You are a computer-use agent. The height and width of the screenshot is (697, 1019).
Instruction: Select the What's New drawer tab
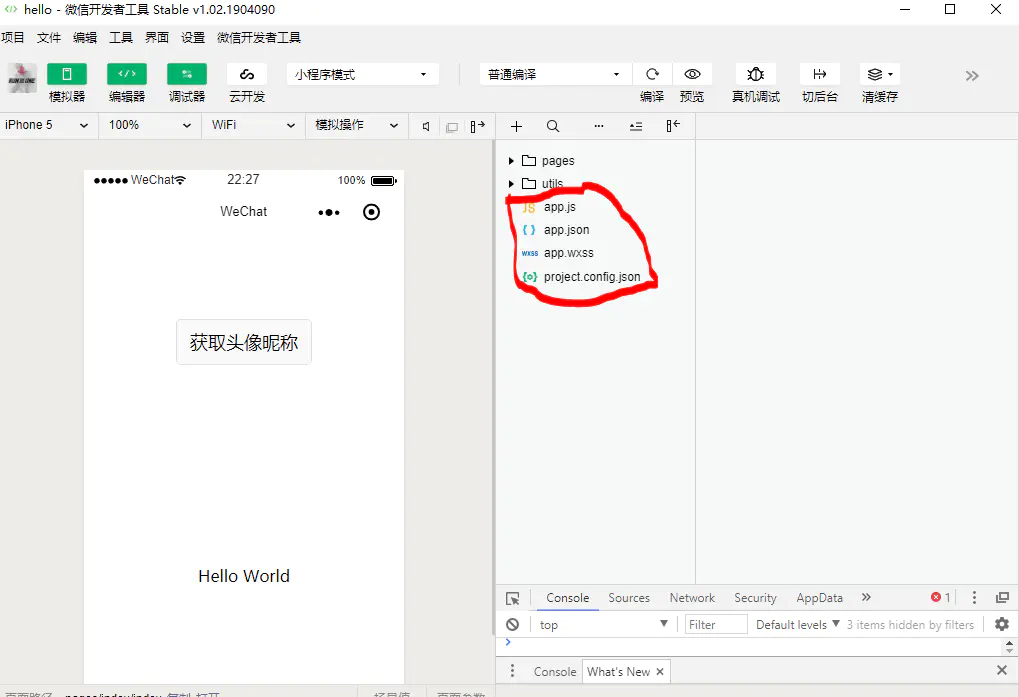click(618, 672)
